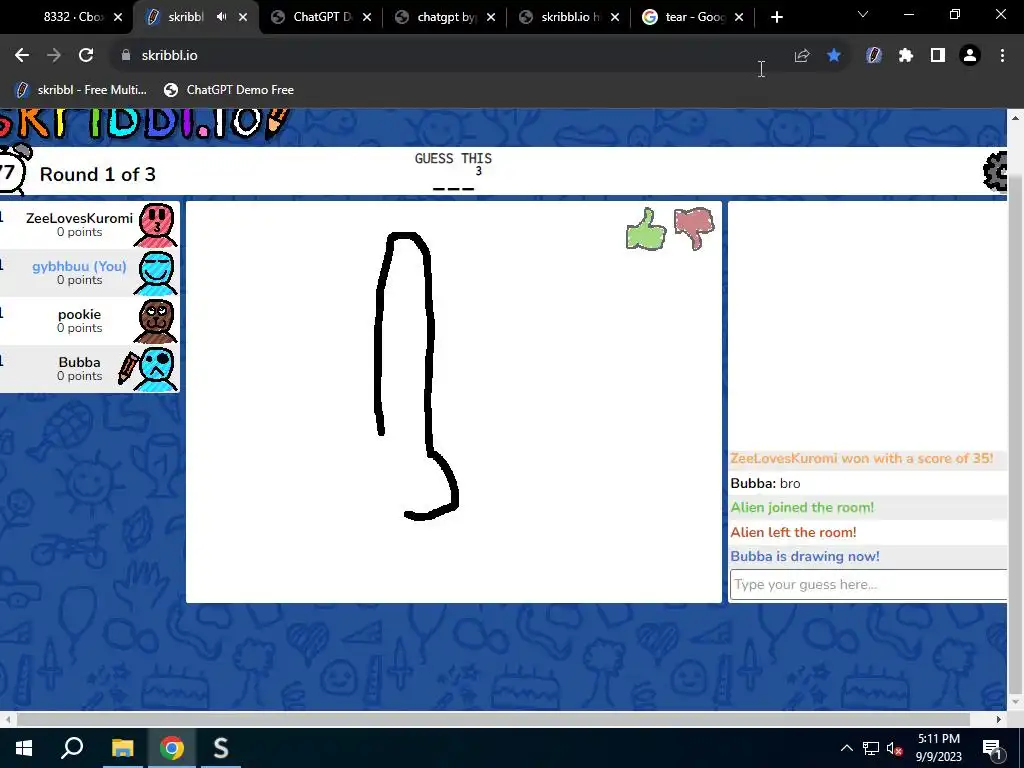The width and height of the screenshot is (1024, 768).
Task: Click the Chrome taskbar icon
Action: tap(172, 748)
